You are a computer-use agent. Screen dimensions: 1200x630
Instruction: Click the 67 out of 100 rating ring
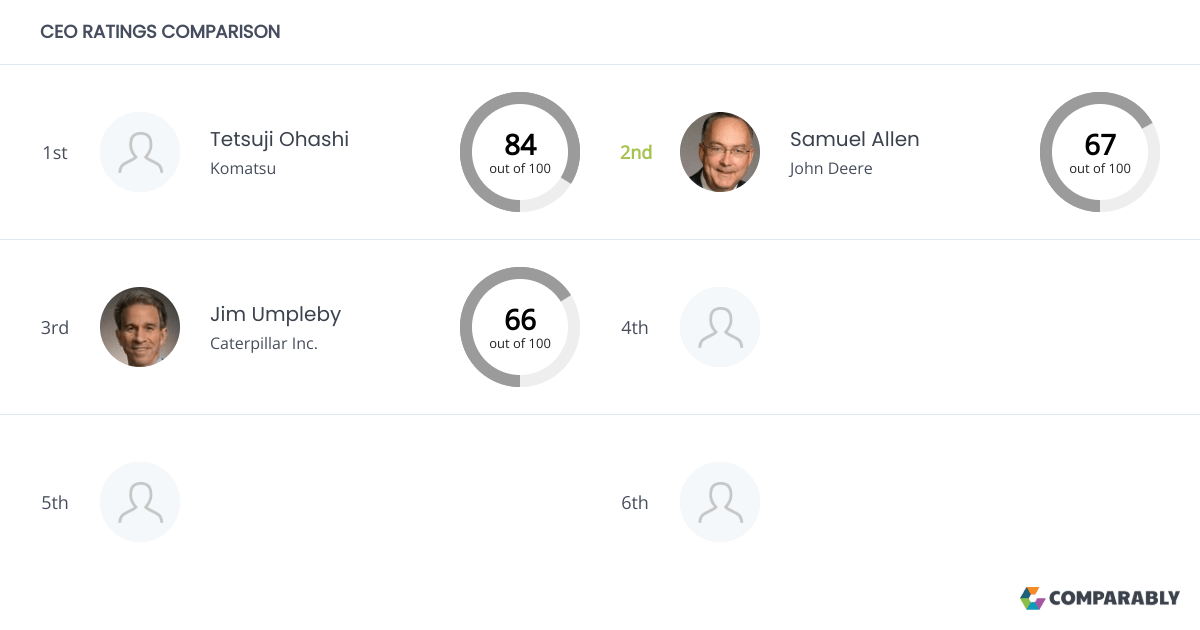(1100, 152)
